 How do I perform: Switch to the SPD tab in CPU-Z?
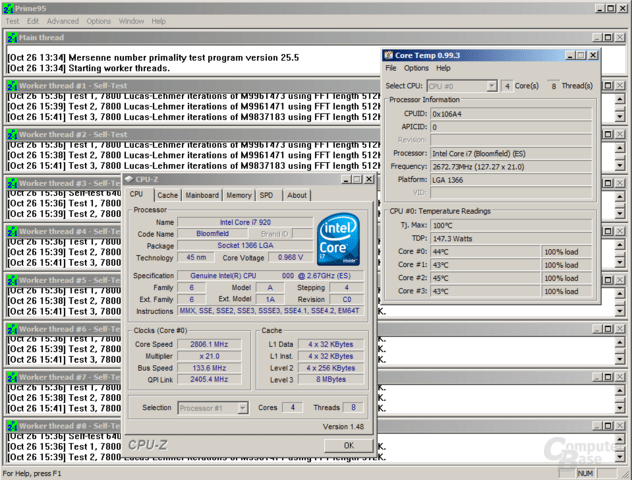point(266,195)
